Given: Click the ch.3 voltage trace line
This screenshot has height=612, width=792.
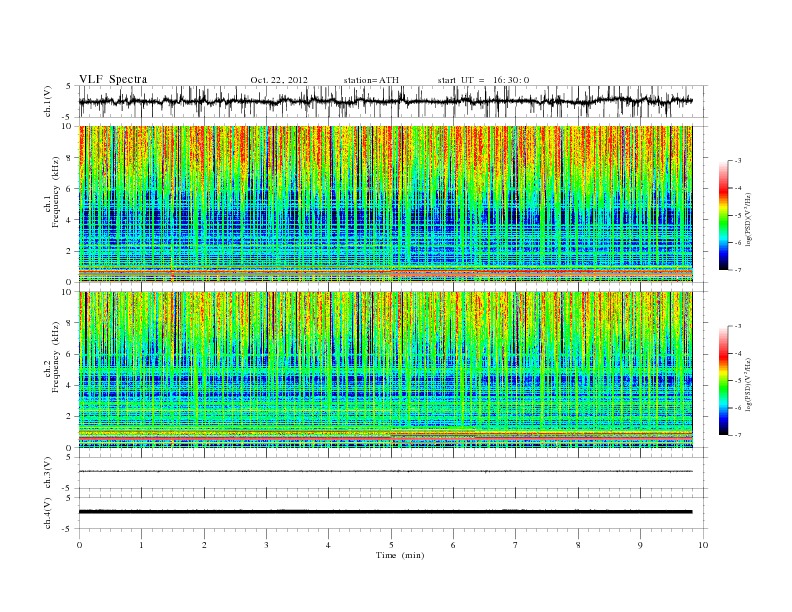Looking at the screenshot, I should point(385,471).
